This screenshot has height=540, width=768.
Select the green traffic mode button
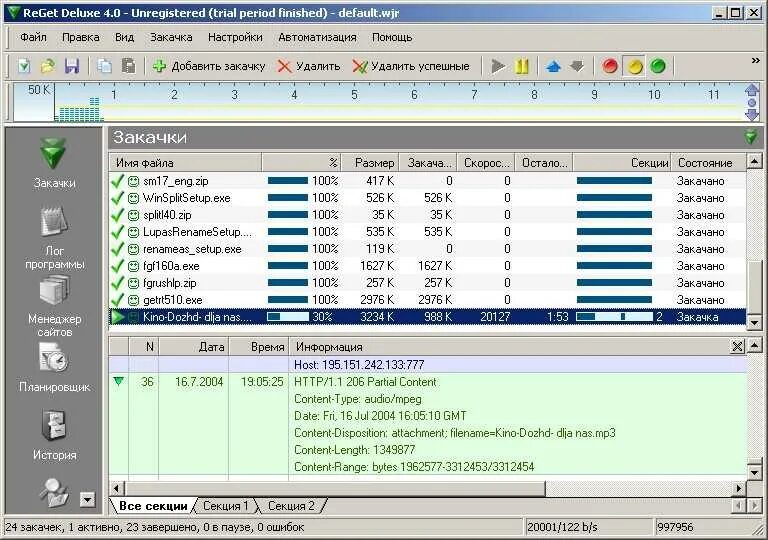[x=658, y=66]
